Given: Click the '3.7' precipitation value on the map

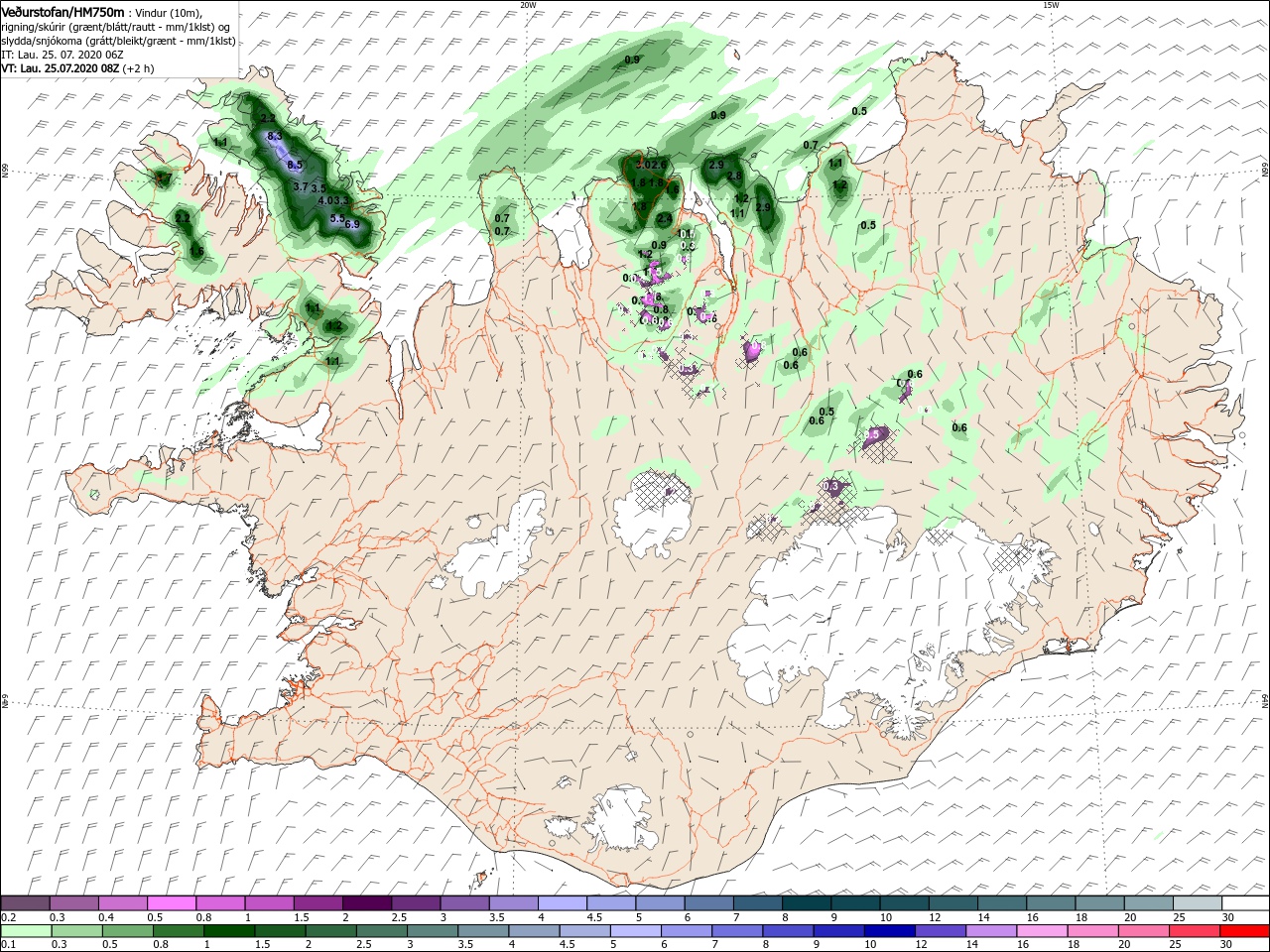Looking at the screenshot, I should pyautogui.click(x=302, y=186).
